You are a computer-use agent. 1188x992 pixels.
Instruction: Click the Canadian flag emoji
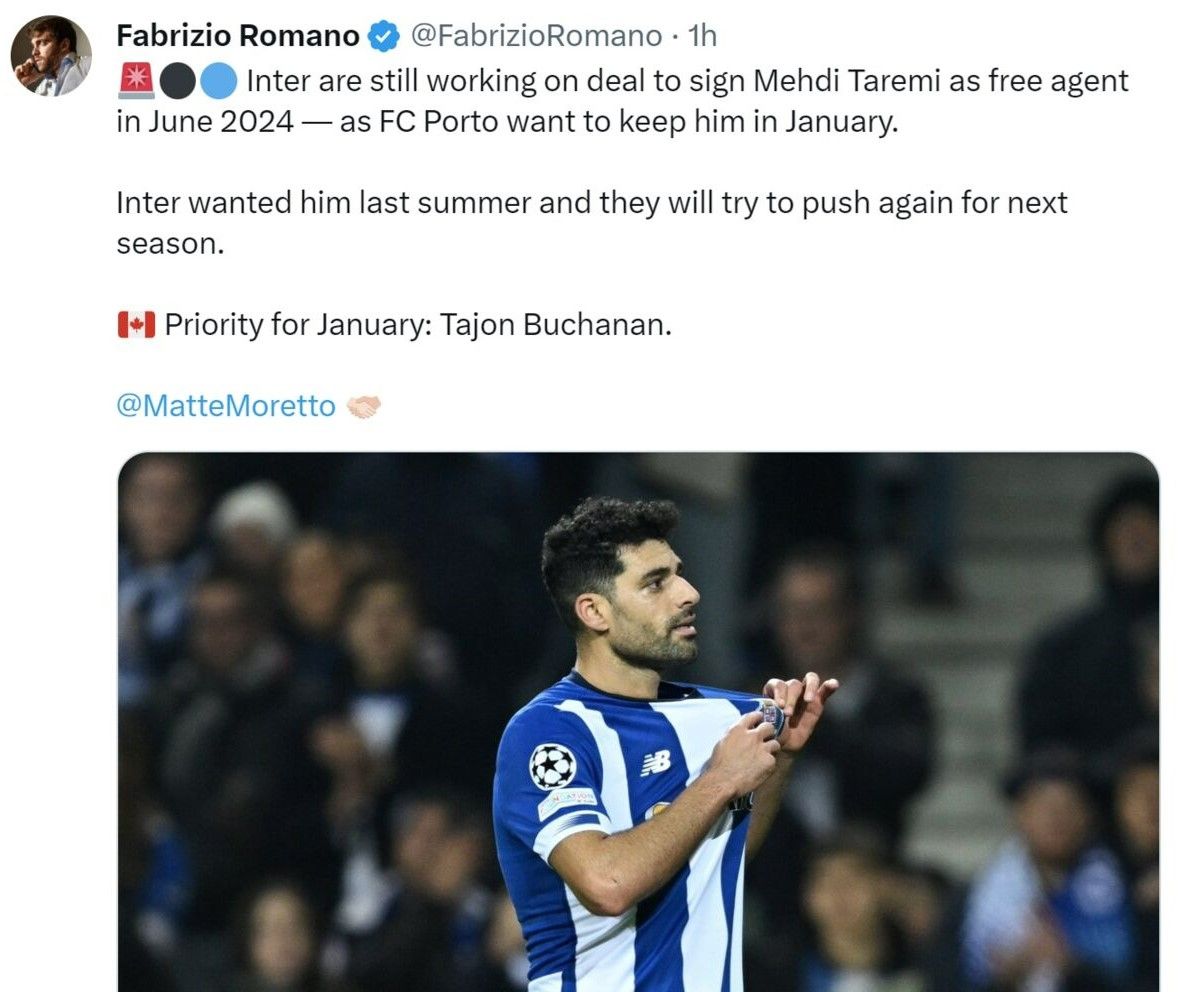(136, 325)
